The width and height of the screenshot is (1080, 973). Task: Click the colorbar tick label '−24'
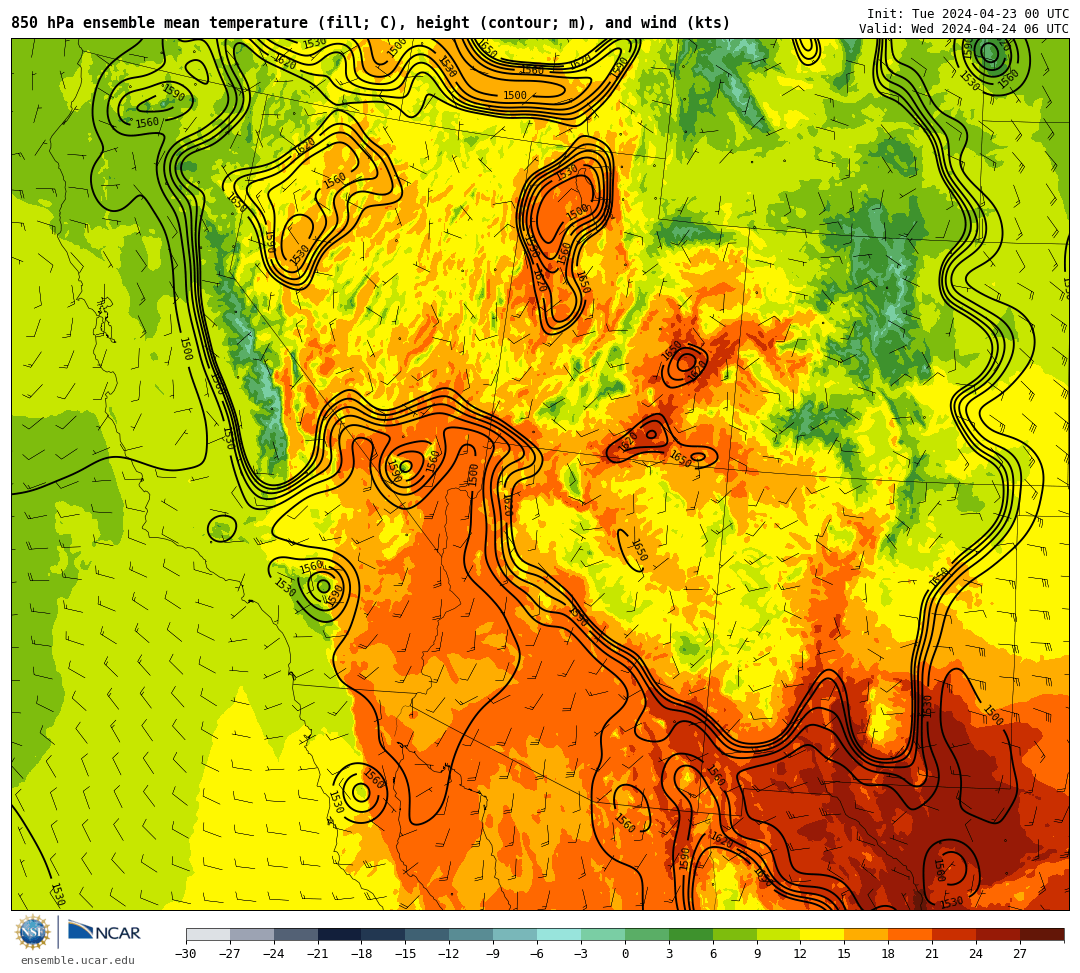pyautogui.click(x=274, y=954)
